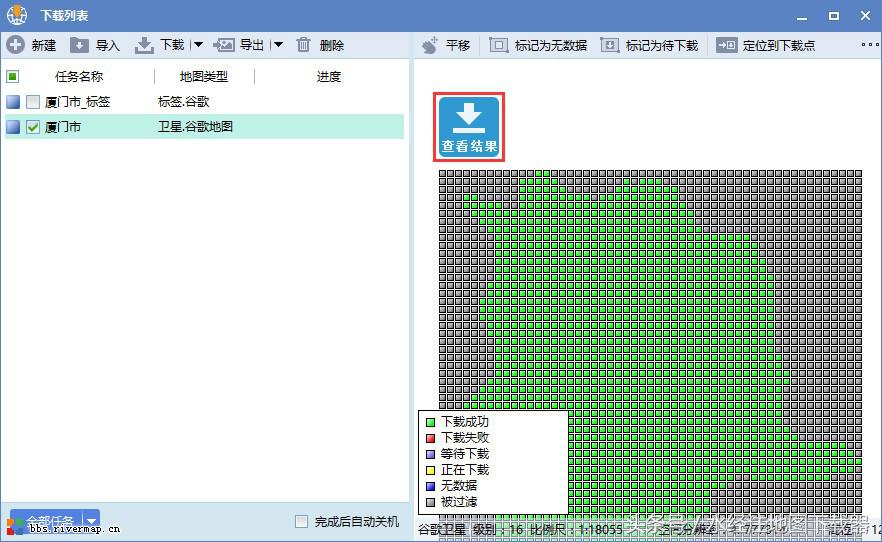
Task: Enable 完成后自动关机 auto shutdown checkbox
Action: [x=301, y=521]
